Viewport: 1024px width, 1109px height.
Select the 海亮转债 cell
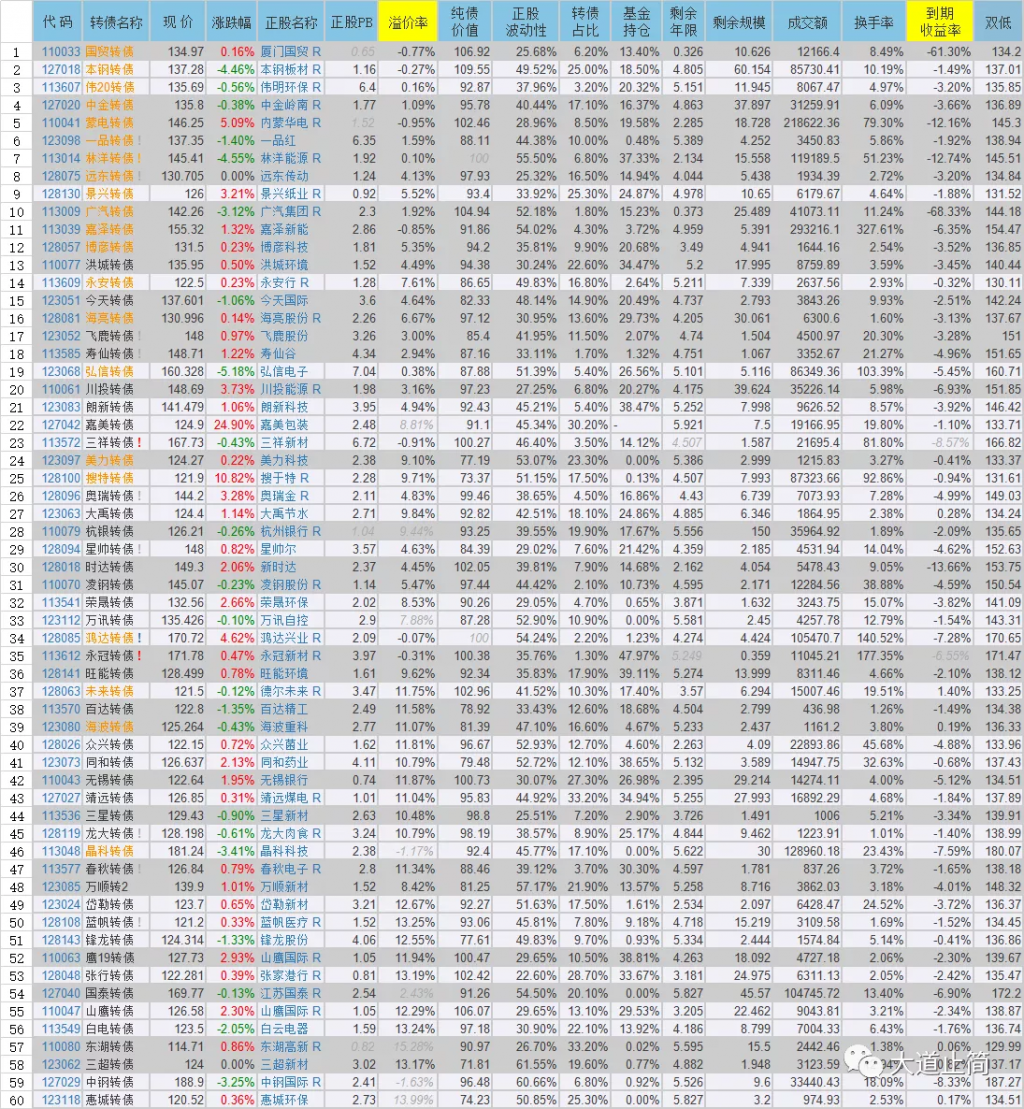110,318
